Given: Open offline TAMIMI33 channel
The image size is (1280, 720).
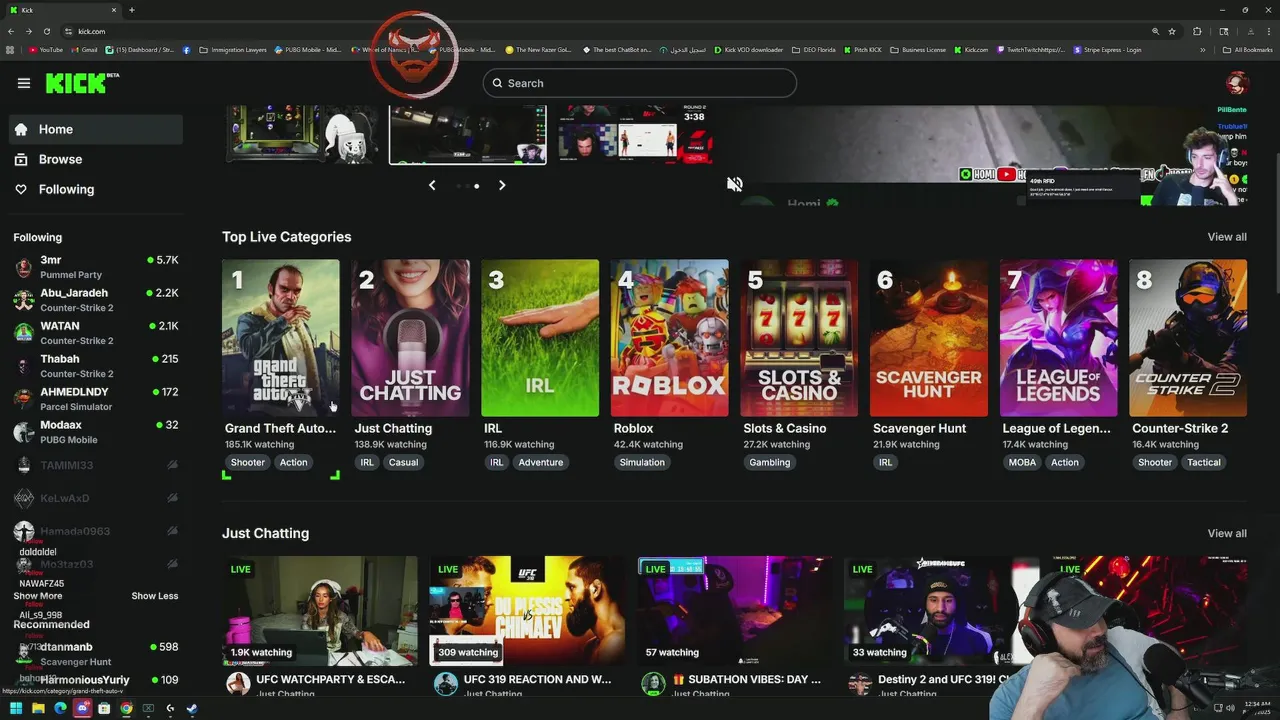Looking at the screenshot, I should [96, 465].
